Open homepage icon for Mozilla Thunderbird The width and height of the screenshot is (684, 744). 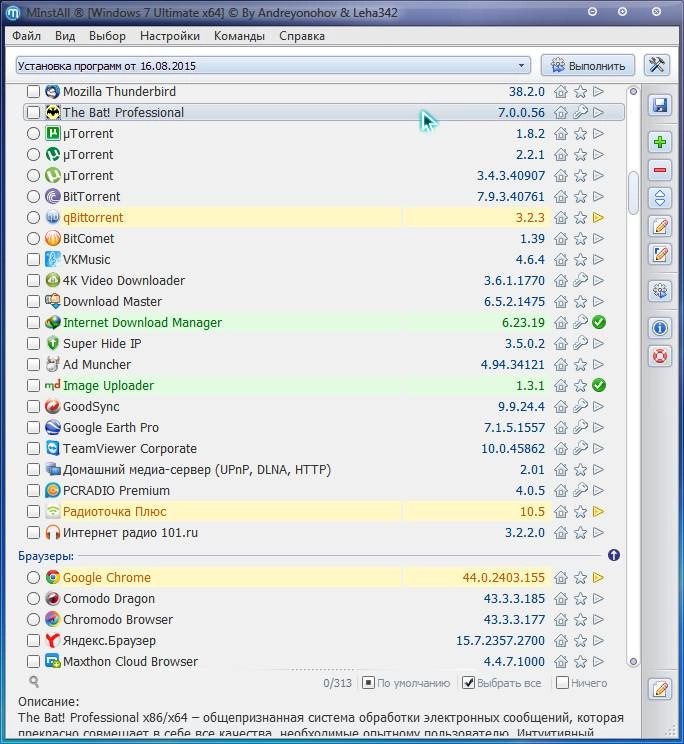click(x=561, y=92)
